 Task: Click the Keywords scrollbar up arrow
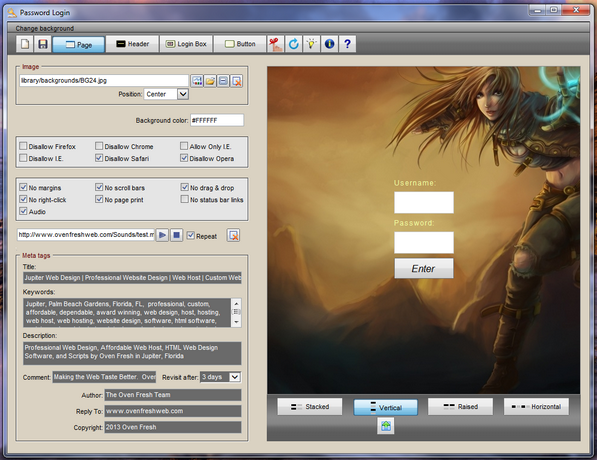[x=236, y=303]
